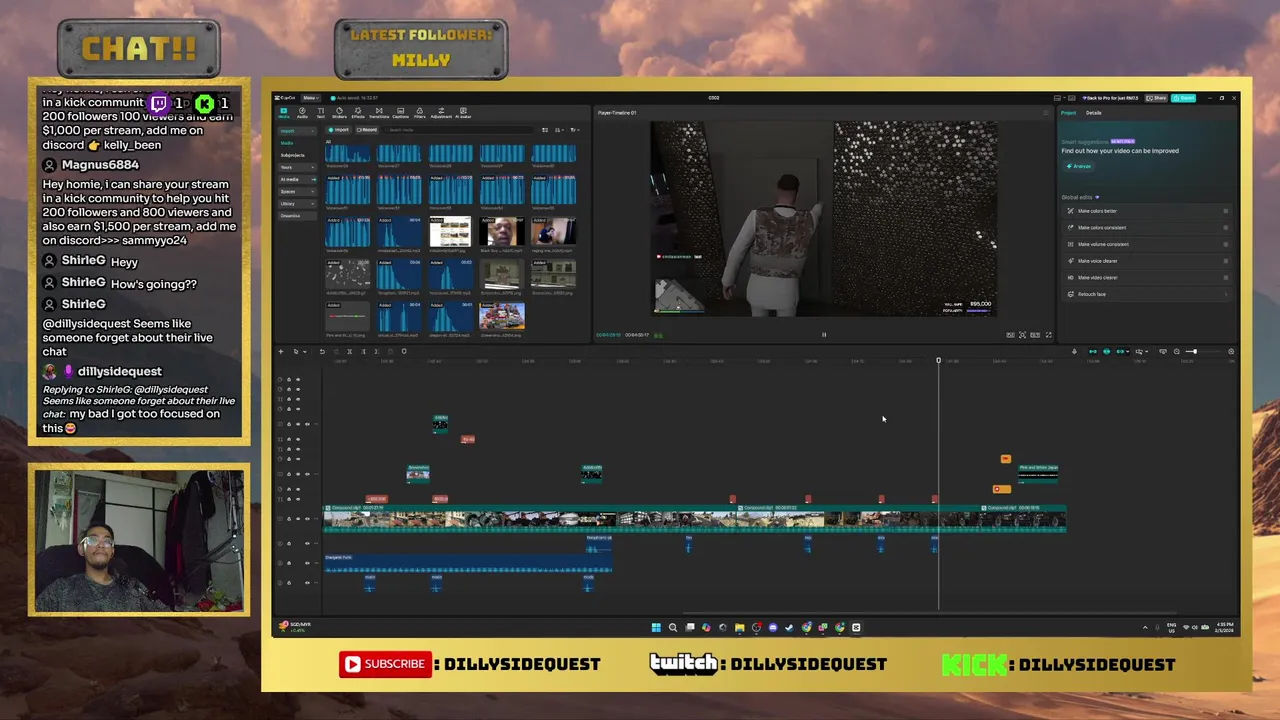Expand the Yours section in sidebar
1280x720 pixels.
pos(297,167)
